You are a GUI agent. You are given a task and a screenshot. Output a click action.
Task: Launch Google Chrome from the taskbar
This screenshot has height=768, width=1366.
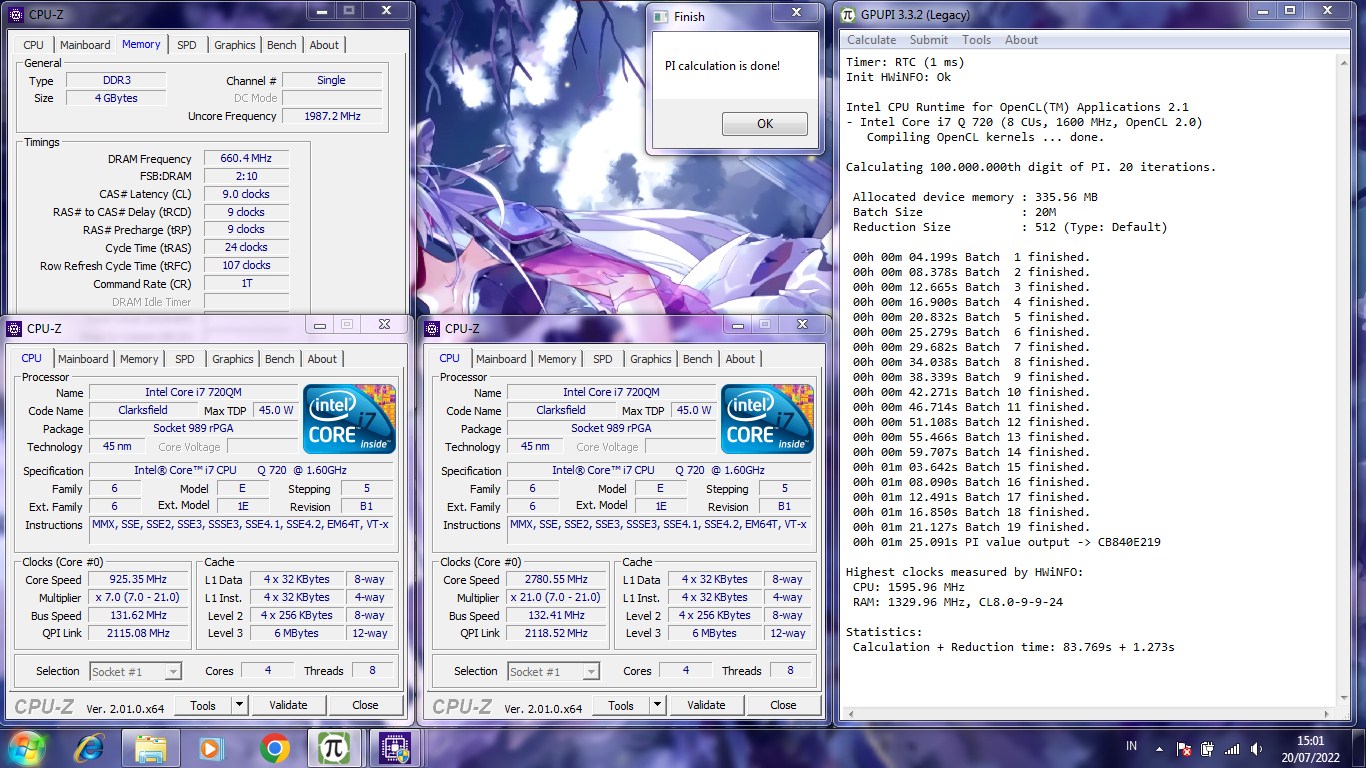pos(274,748)
